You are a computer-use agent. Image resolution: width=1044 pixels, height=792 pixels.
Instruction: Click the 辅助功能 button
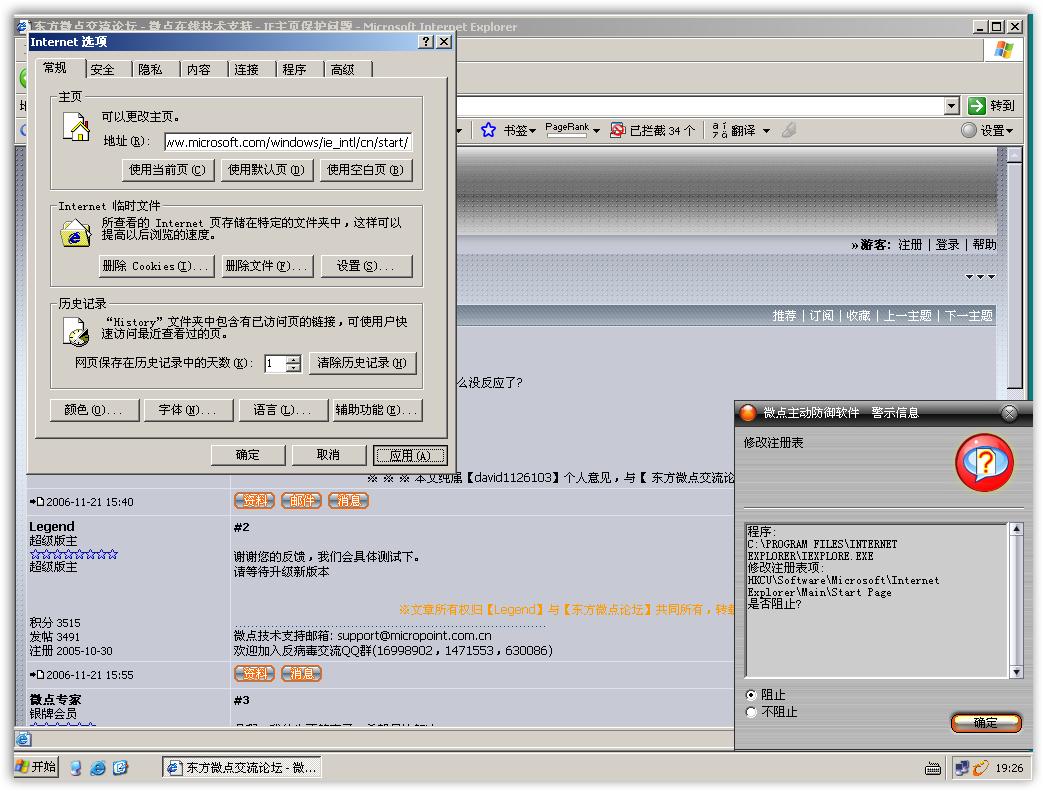[378, 410]
